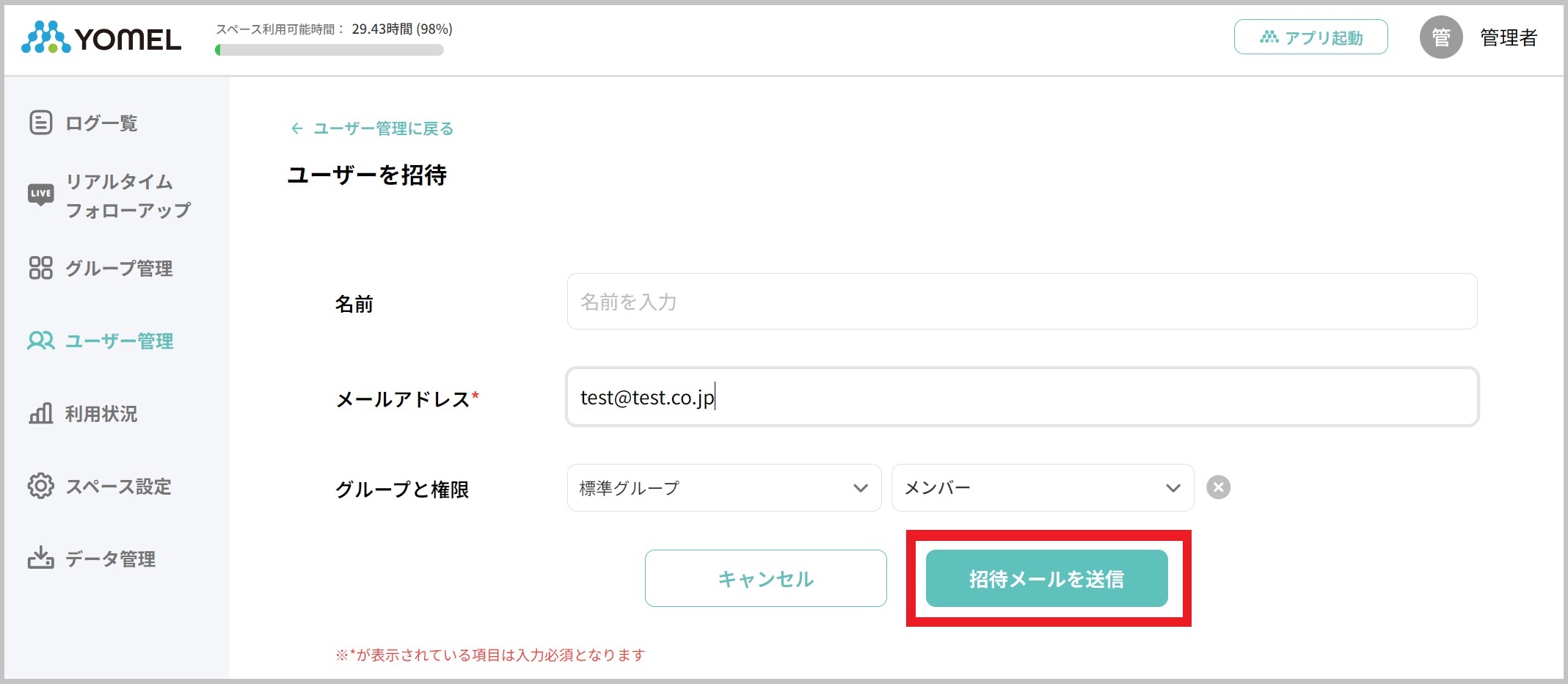This screenshot has height=684, width=1568.
Task: Remove the group assignment with the x button
Action: click(1218, 487)
